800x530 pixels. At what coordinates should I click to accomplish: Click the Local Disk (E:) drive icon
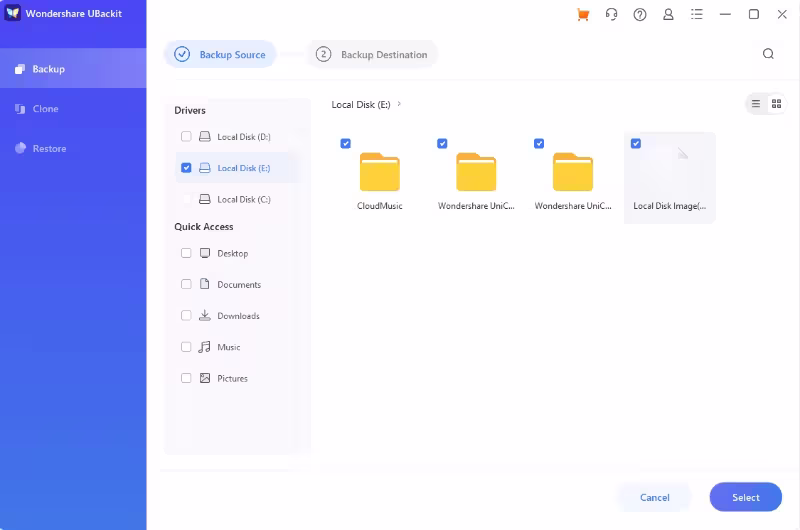point(205,168)
